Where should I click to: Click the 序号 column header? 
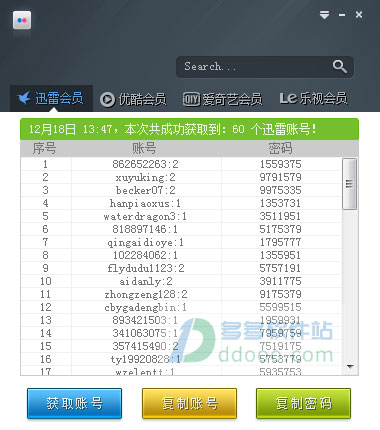pos(44,148)
